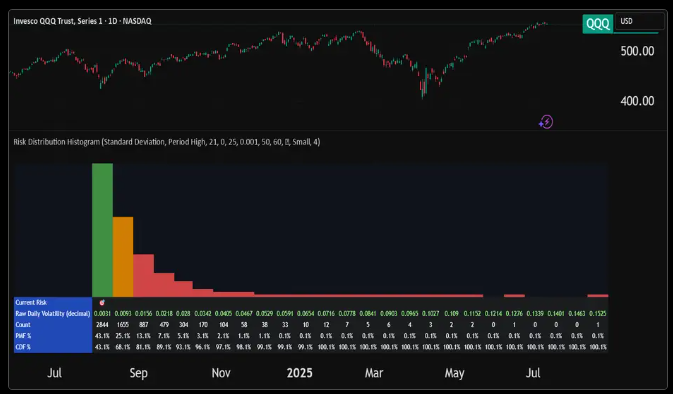Screen dimensions: 673x394
Task: Select the 400.00 price axis label
Action: [637, 101]
